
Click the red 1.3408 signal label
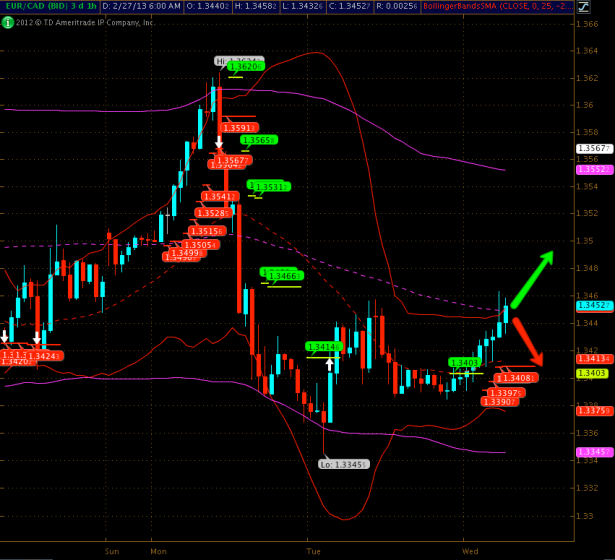[519, 377]
